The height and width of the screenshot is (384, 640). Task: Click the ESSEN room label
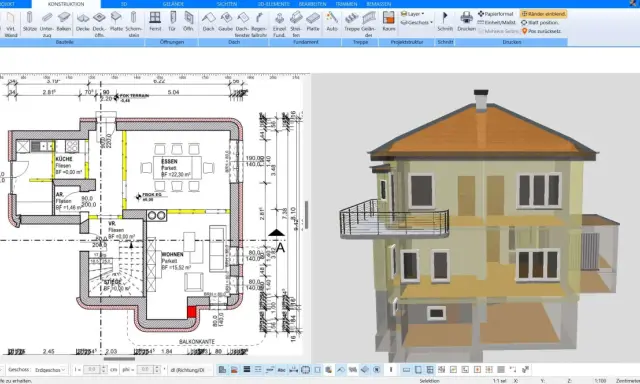[x=169, y=162]
